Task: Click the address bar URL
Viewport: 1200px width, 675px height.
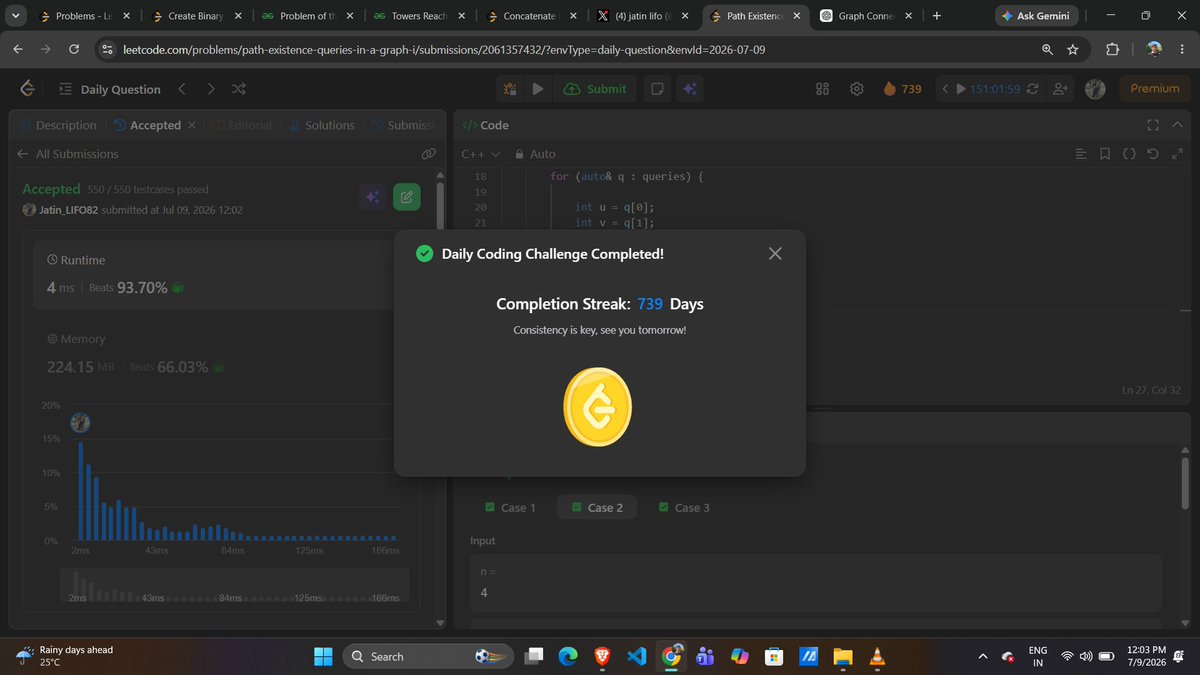Action: pyautogui.click(x=445, y=49)
